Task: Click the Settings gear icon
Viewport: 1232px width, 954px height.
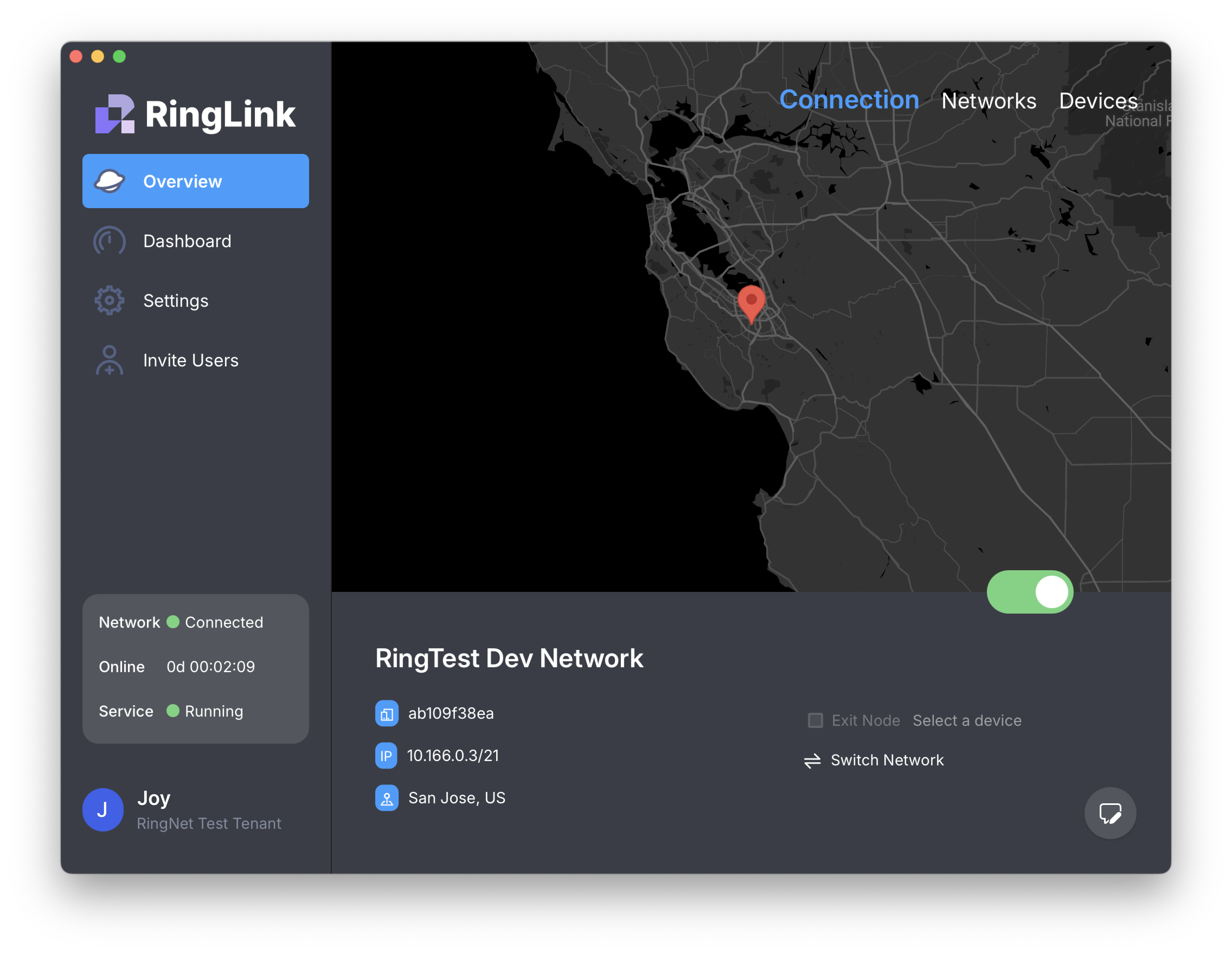Action: coord(110,301)
